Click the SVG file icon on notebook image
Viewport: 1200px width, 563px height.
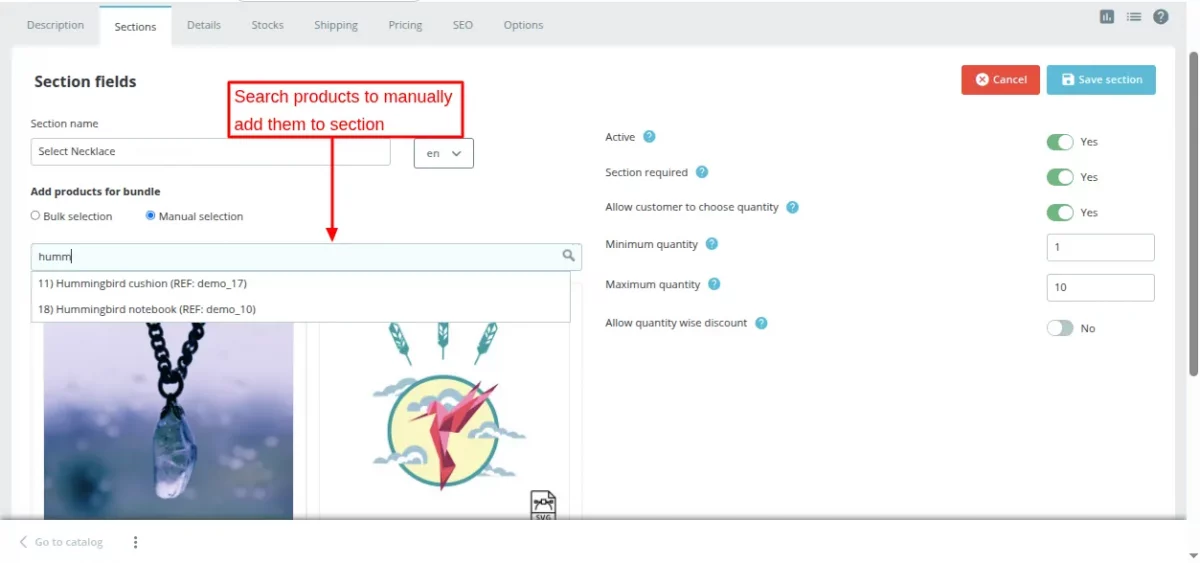[543, 505]
